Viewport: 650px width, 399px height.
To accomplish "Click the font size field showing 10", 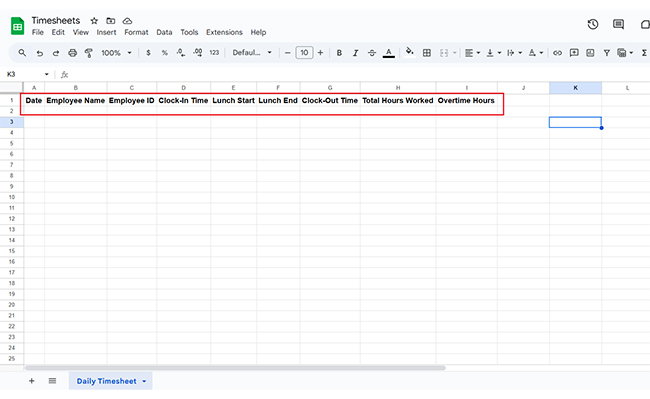I will click(304, 53).
